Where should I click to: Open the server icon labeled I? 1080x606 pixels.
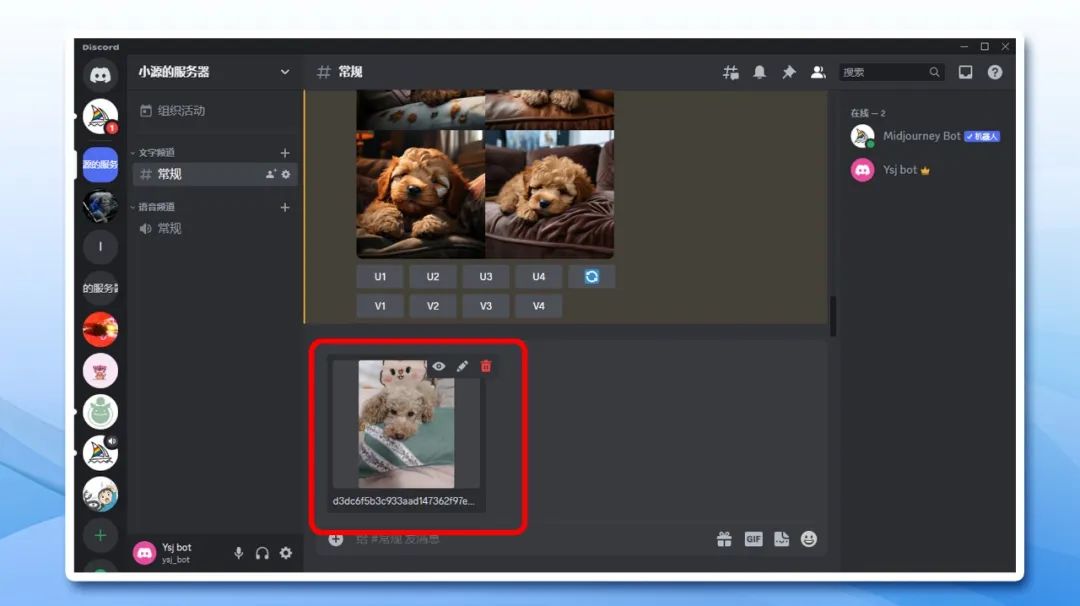[101, 247]
